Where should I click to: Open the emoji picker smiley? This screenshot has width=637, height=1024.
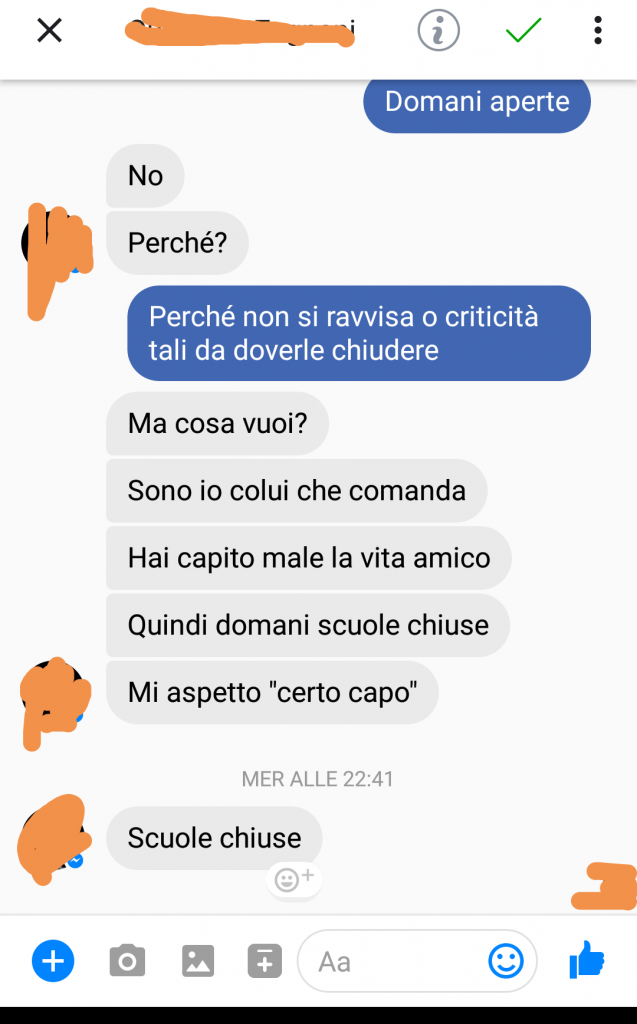coord(506,961)
